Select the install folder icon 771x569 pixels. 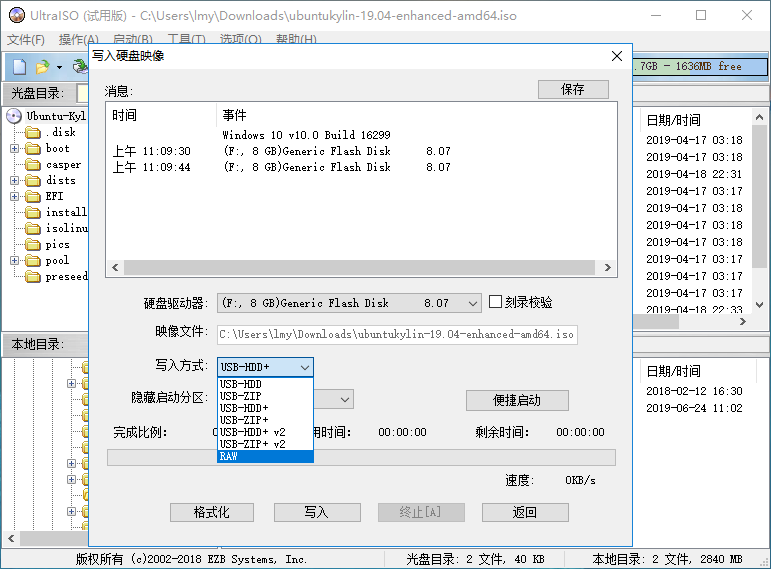33,212
